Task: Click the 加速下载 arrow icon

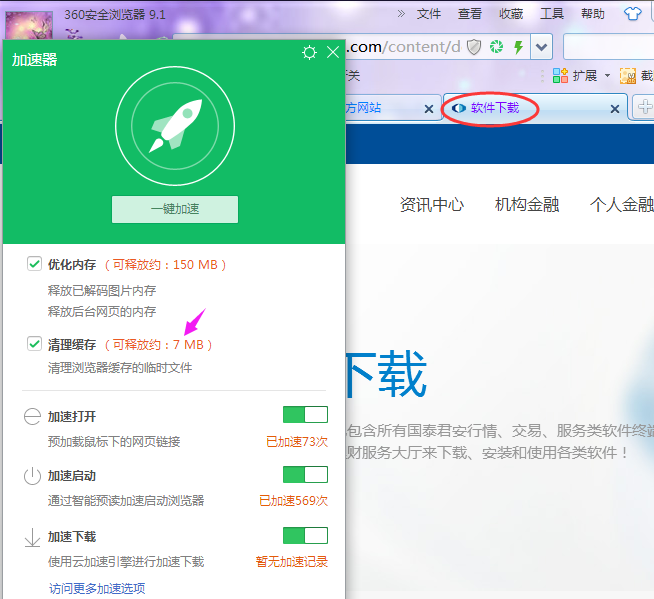Action: (32, 538)
